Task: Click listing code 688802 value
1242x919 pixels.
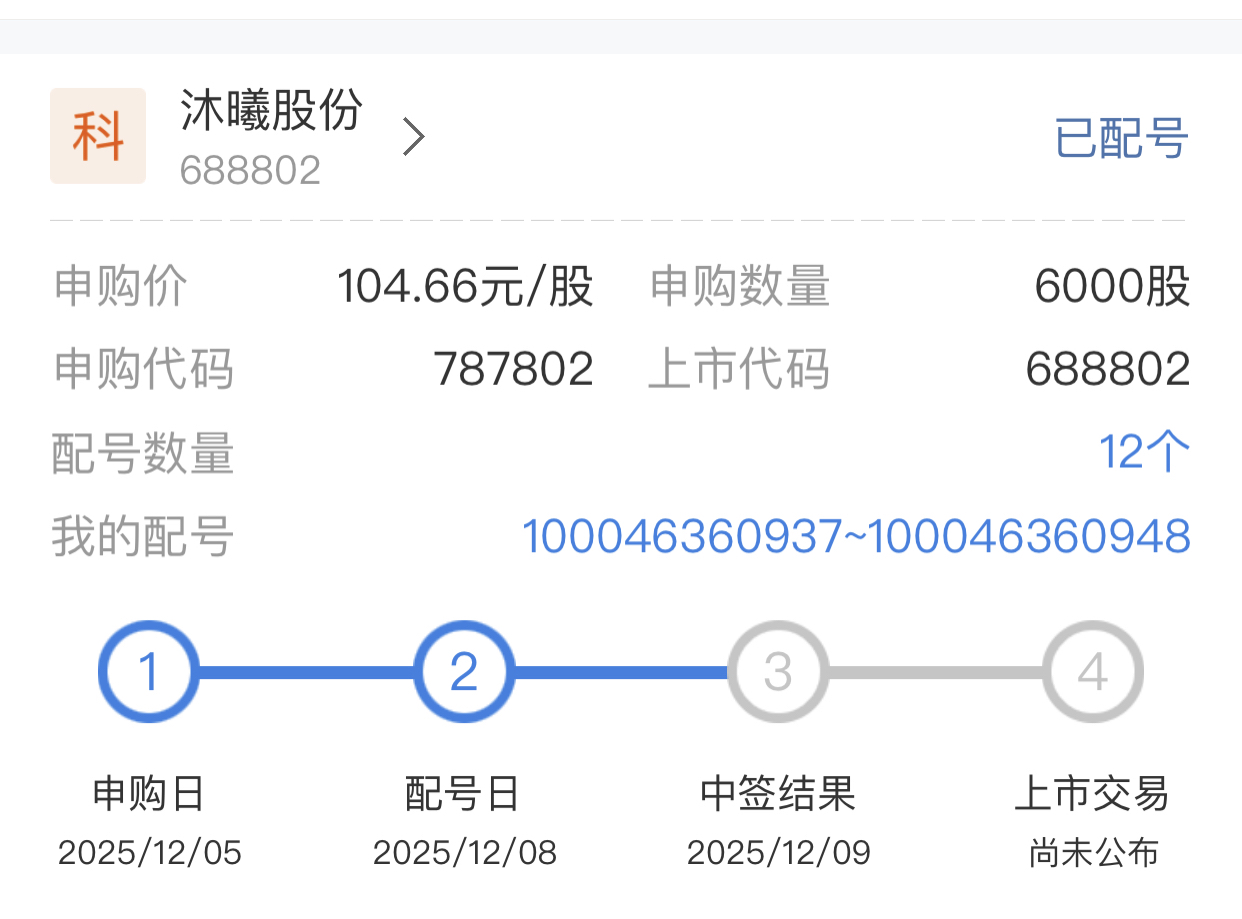Action: pos(1108,370)
